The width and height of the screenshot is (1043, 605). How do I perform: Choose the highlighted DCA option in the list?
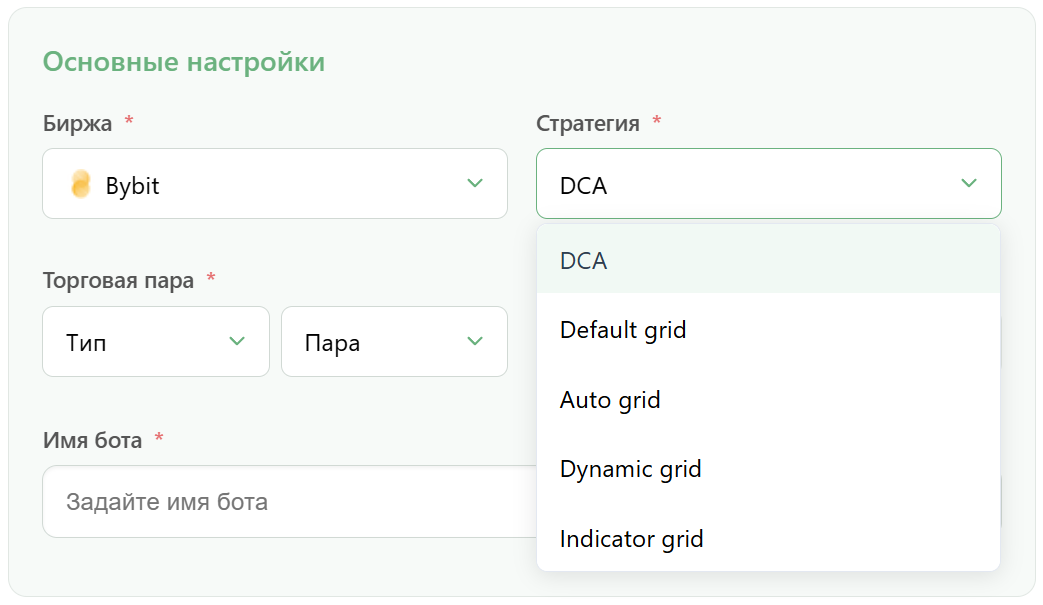coord(768,261)
